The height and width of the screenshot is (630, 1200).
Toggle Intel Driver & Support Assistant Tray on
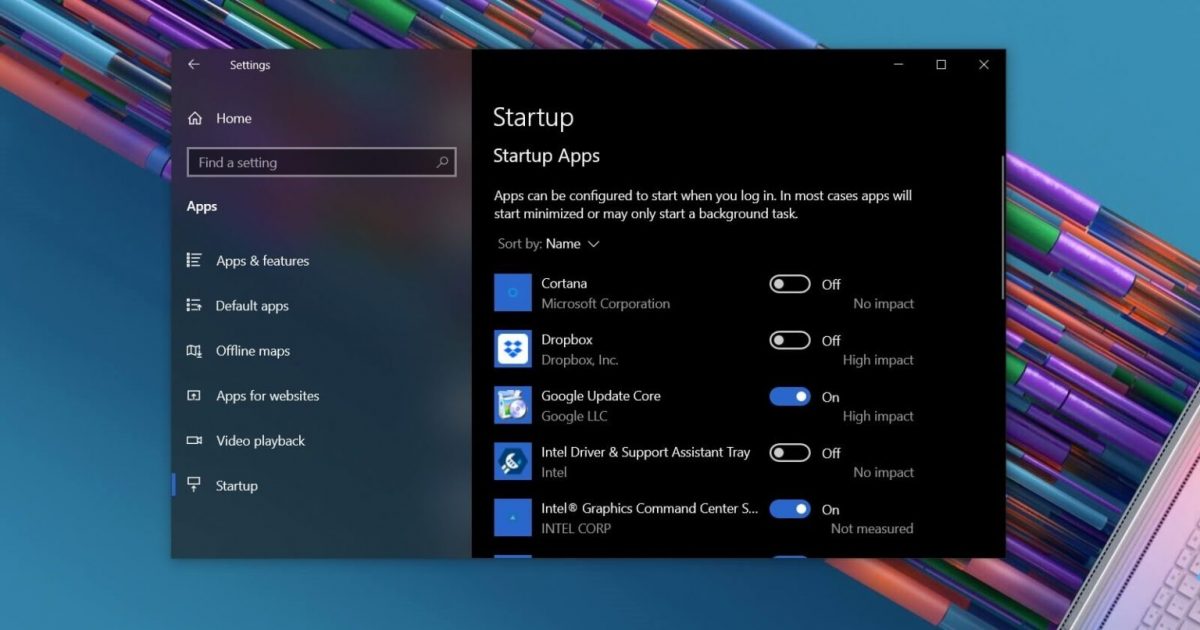pyautogui.click(x=789, y=453)
